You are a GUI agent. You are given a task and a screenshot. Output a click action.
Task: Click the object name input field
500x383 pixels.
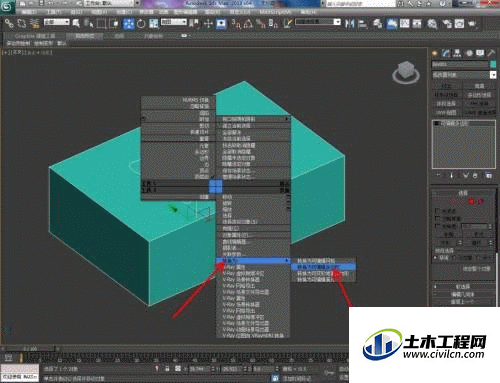click(460, 64)
